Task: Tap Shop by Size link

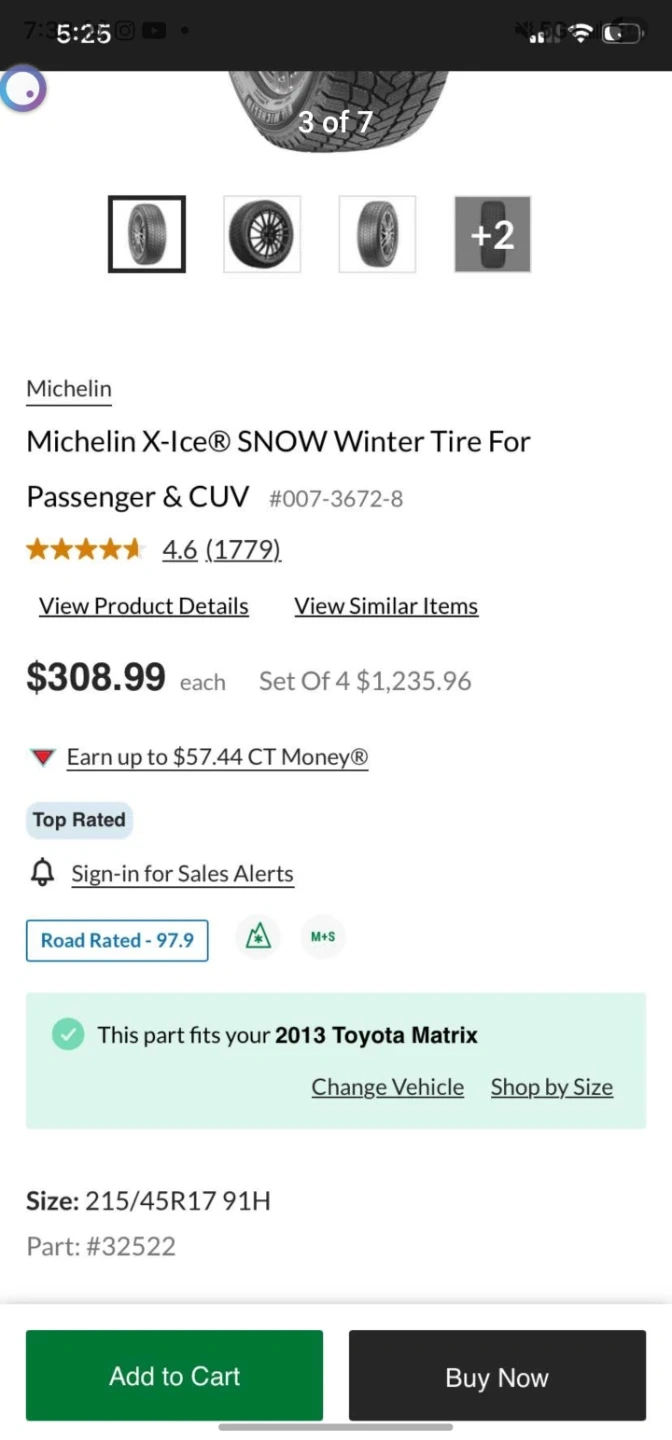Action: [x=551, y=1087]
